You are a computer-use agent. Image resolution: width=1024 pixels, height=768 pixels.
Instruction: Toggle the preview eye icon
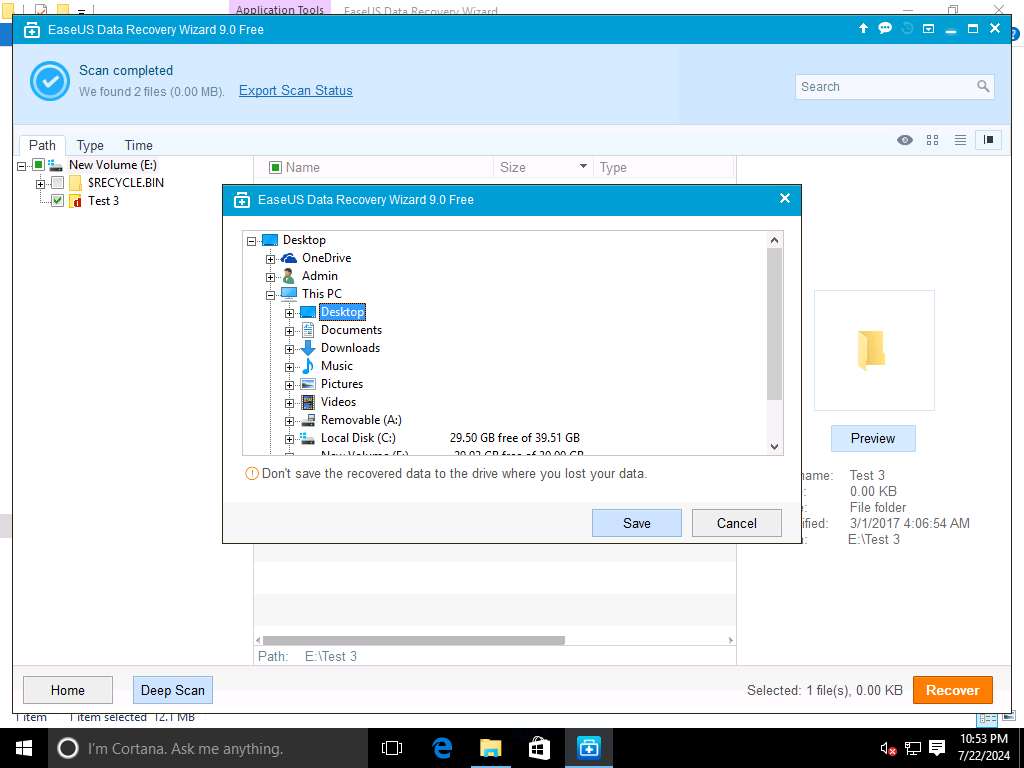coord(904,140)
